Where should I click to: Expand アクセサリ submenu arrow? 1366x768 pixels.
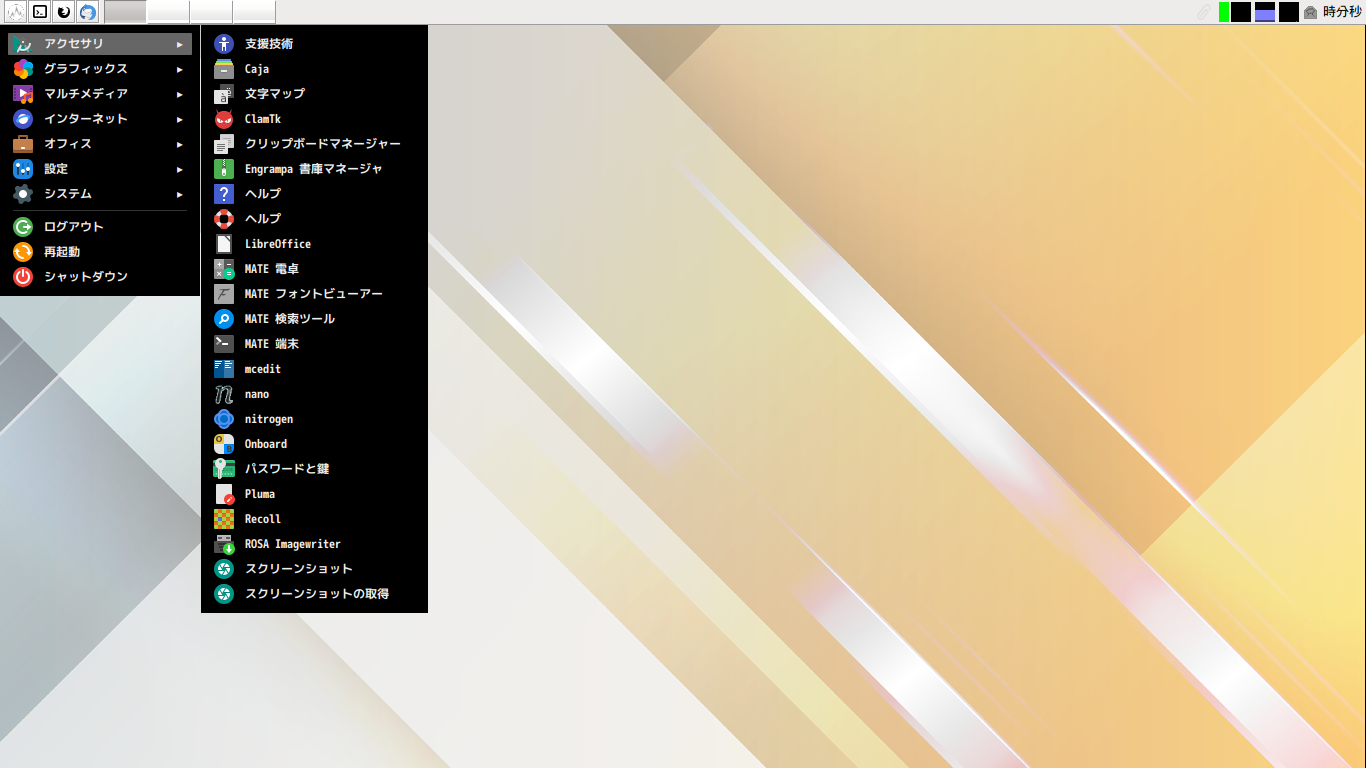180,44
